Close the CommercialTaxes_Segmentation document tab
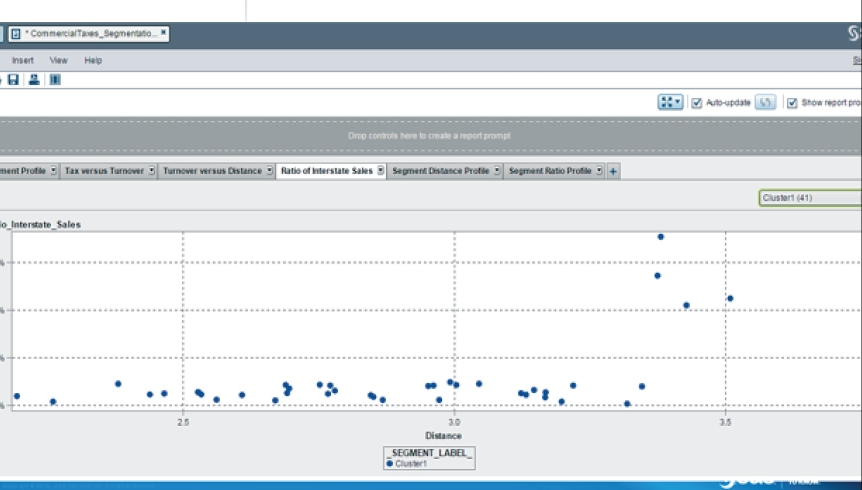The width and height of the screenshot is (862, 490). [x=163, y=33]
